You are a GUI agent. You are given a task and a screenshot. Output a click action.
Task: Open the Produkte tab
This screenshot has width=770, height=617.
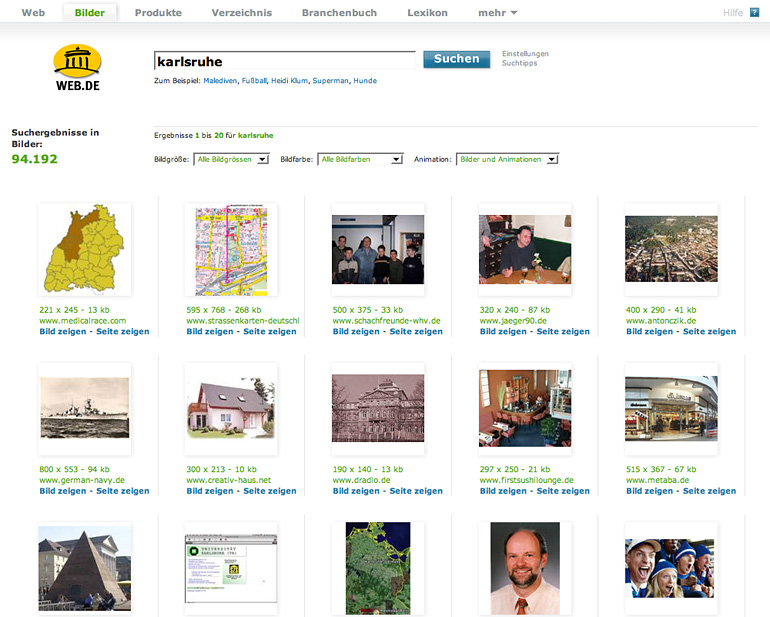(158, 13)
